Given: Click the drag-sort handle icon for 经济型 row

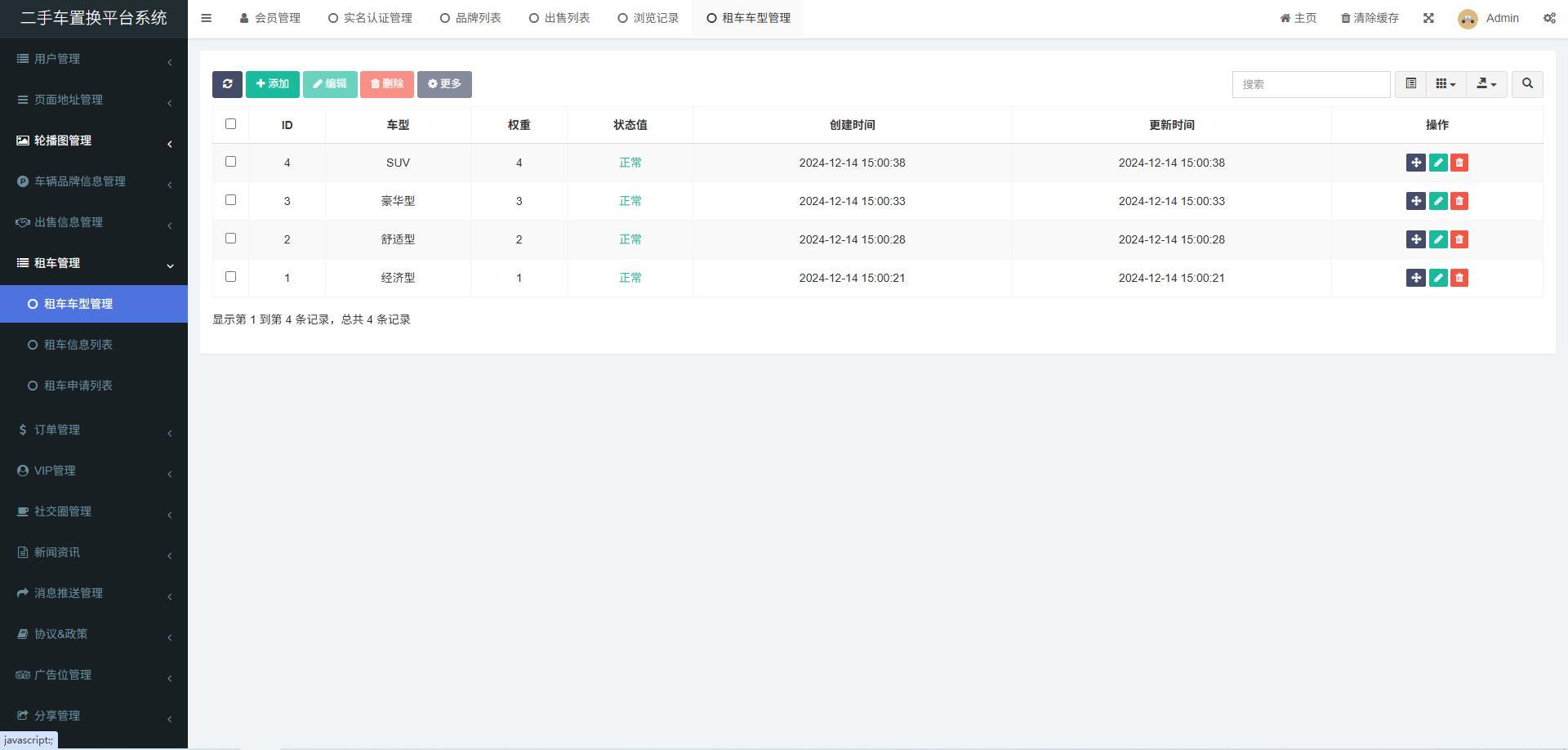Looking at the screenshot, I should pos(1415,278).
